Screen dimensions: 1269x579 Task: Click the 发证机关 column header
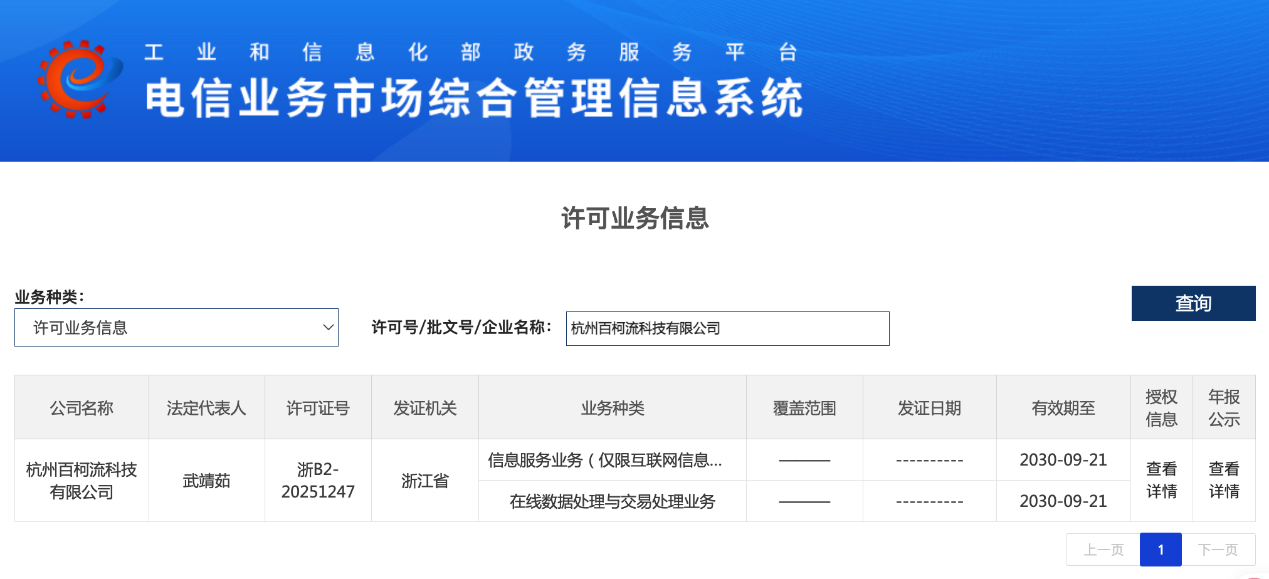pyautogui.click(x=425, y=408)
